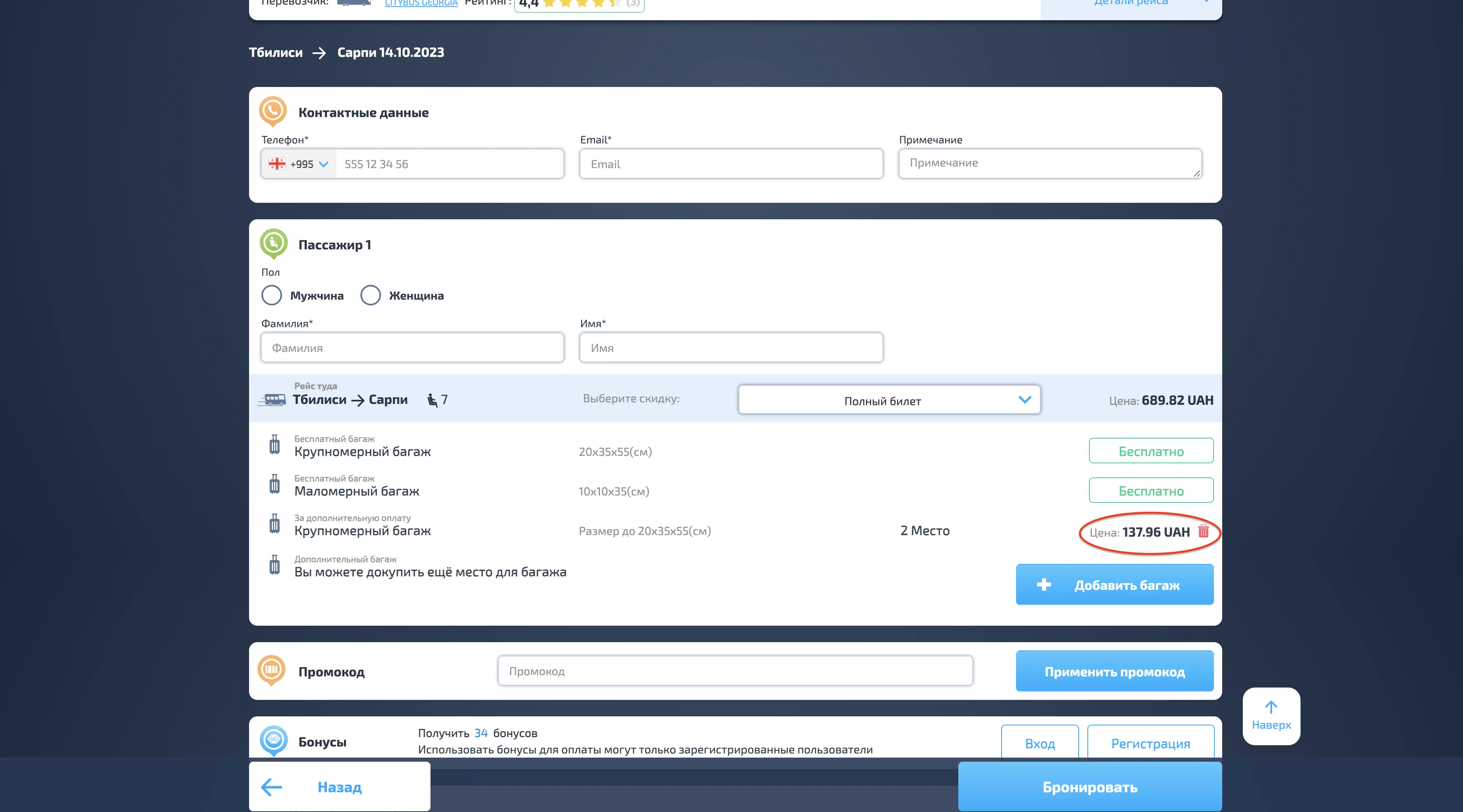Click the luggage icon beside Маломерный багаж
This screenshot has height=812, width=1463.
click(x=274, y=484)
